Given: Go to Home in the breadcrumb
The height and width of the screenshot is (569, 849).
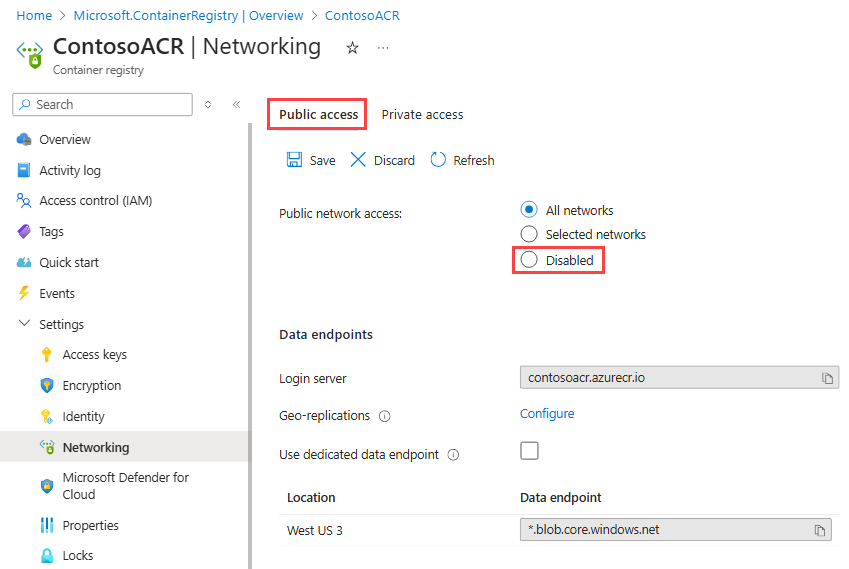Looking at the screenshot, I should (x=34, y=16).
